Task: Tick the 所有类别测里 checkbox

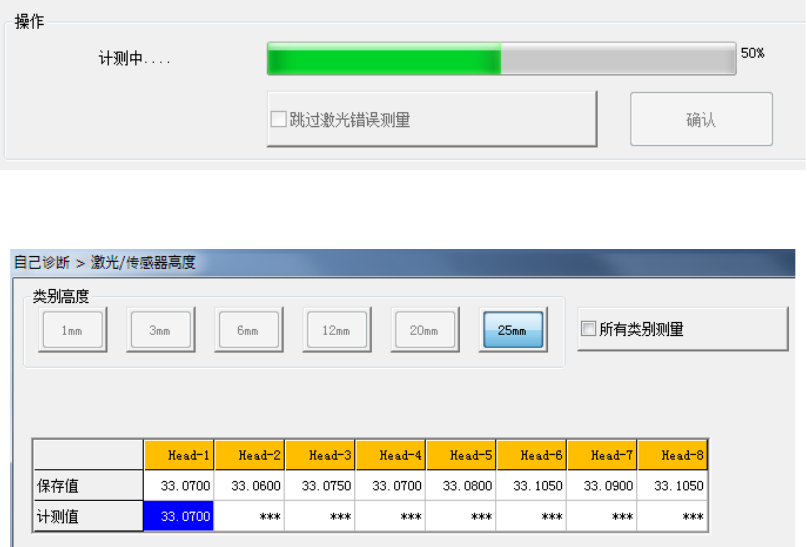Action: click(588, 328)
